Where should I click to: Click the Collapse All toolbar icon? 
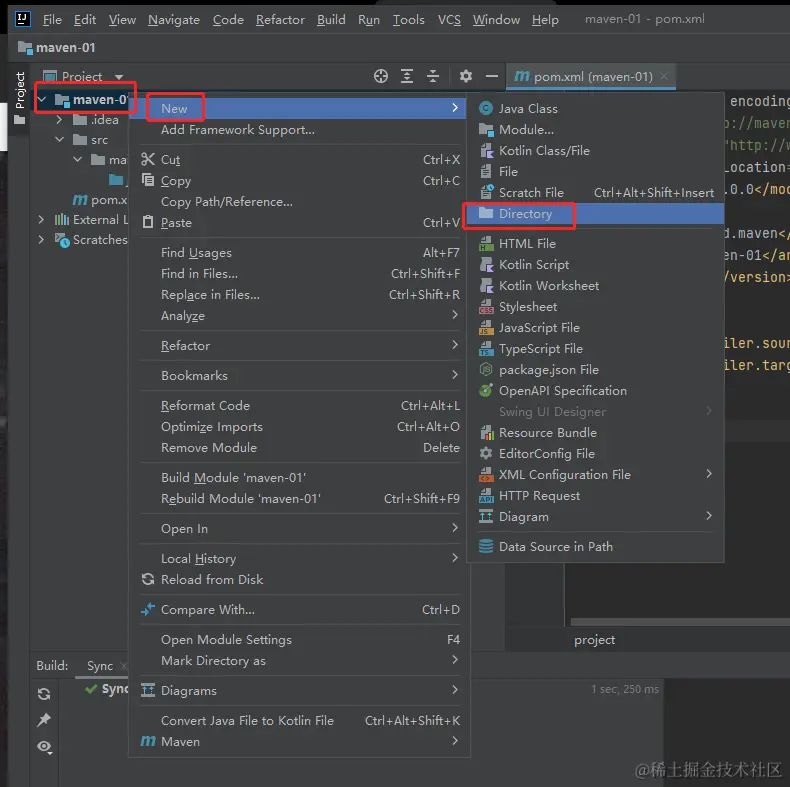433,76
